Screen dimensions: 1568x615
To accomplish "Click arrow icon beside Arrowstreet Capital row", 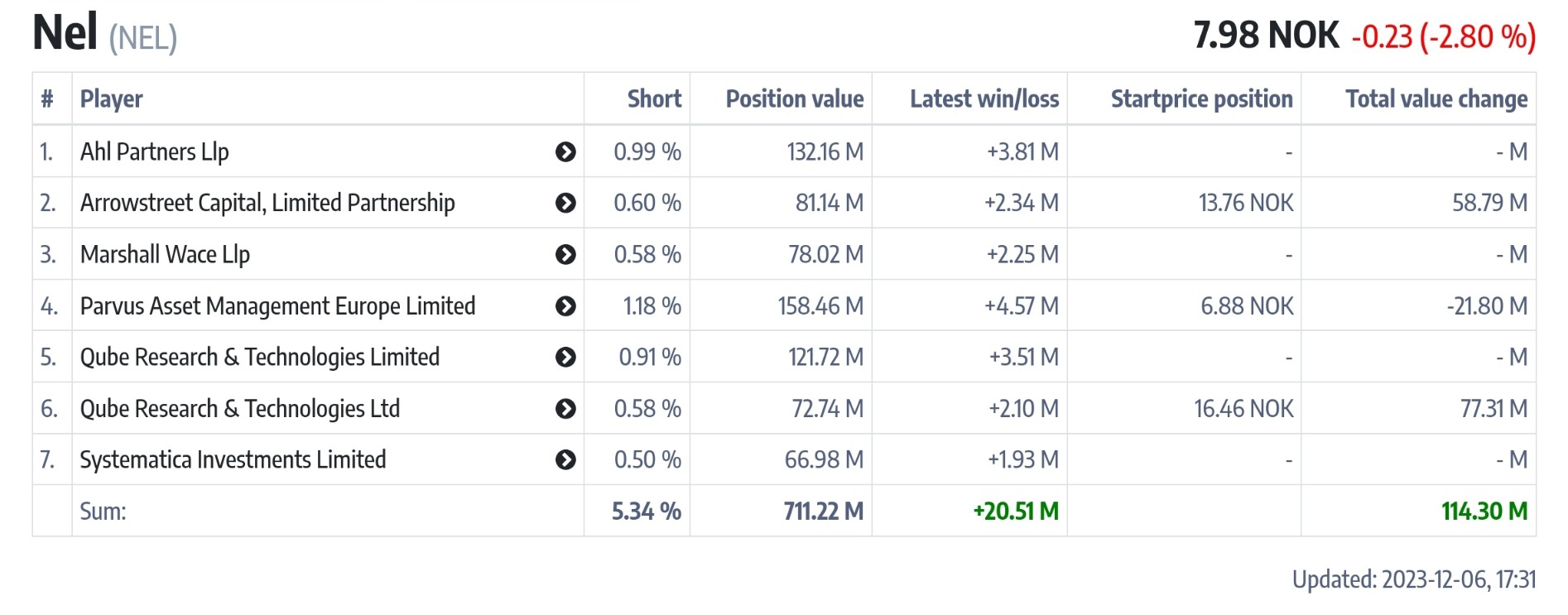I will click(565, 203).
